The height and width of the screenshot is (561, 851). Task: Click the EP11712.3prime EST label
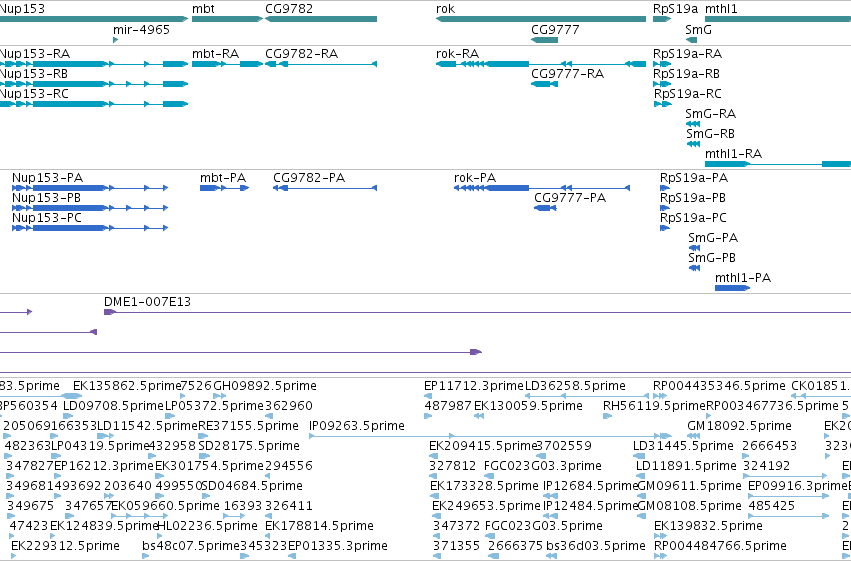[x=474, y=386]
